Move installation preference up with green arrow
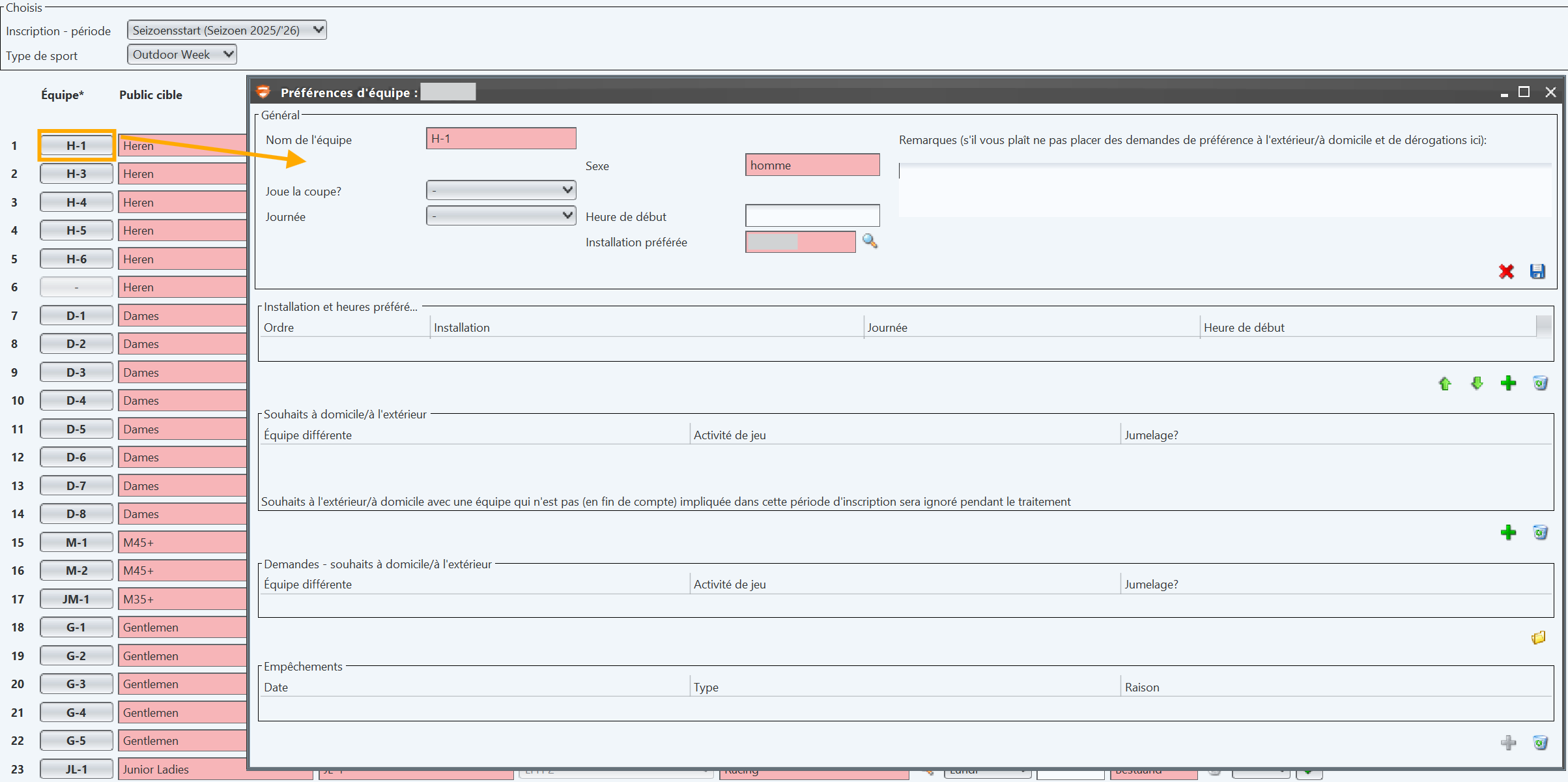This screenshot has height=782, width=1568. click(x=1445, y=383)
